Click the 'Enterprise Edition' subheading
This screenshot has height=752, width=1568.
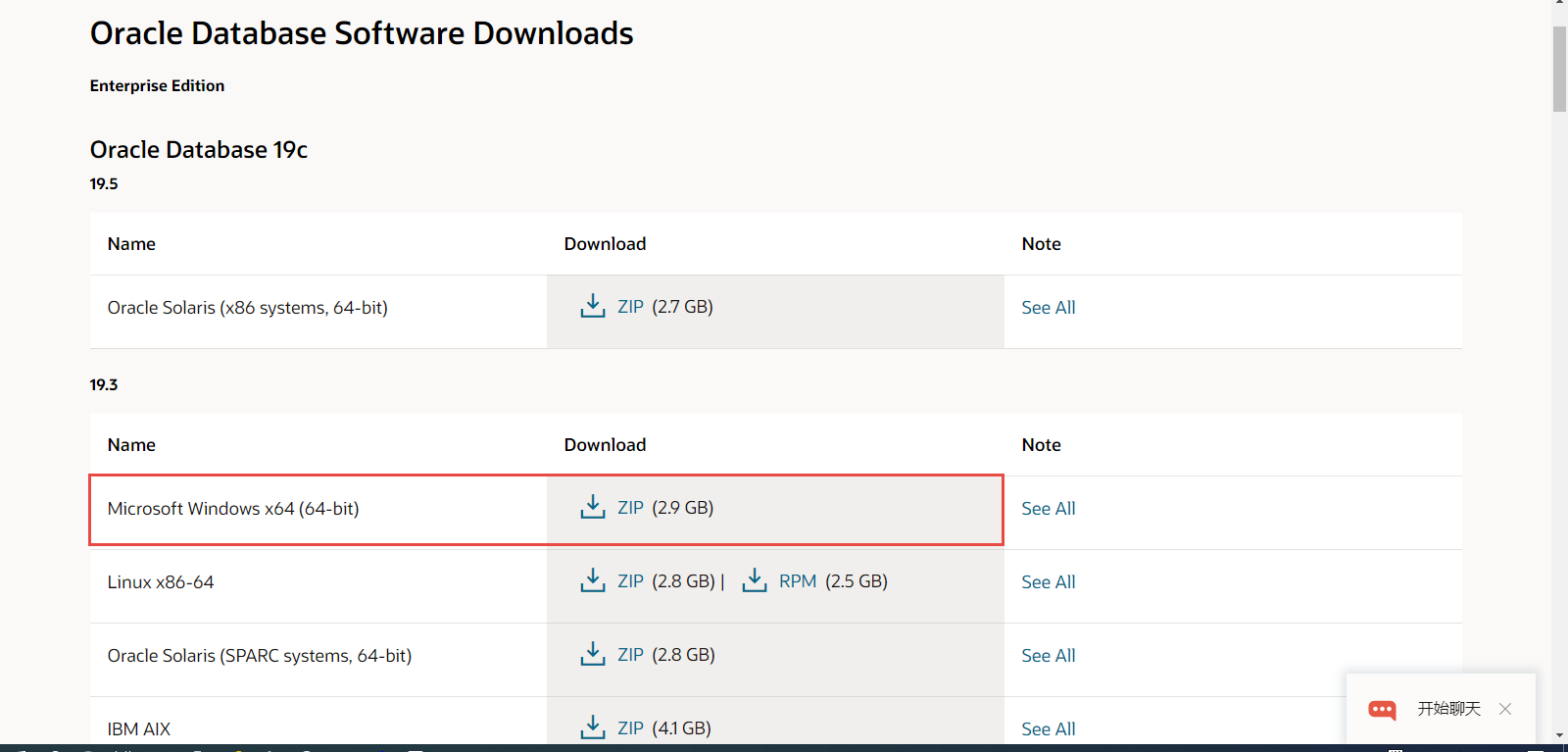coord(157,86)
